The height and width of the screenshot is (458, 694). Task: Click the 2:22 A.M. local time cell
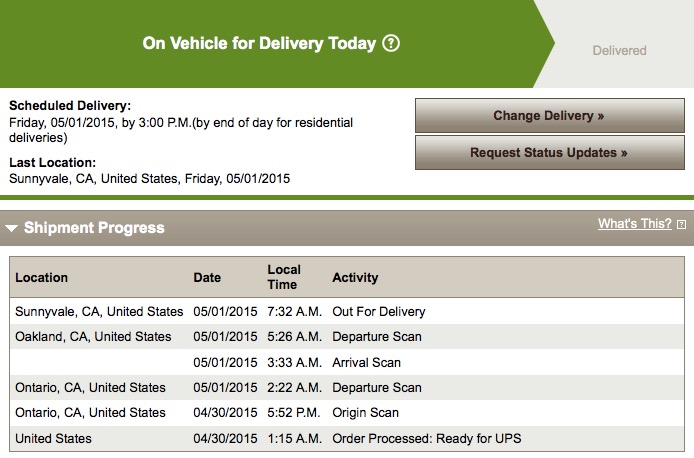[294, 388]
